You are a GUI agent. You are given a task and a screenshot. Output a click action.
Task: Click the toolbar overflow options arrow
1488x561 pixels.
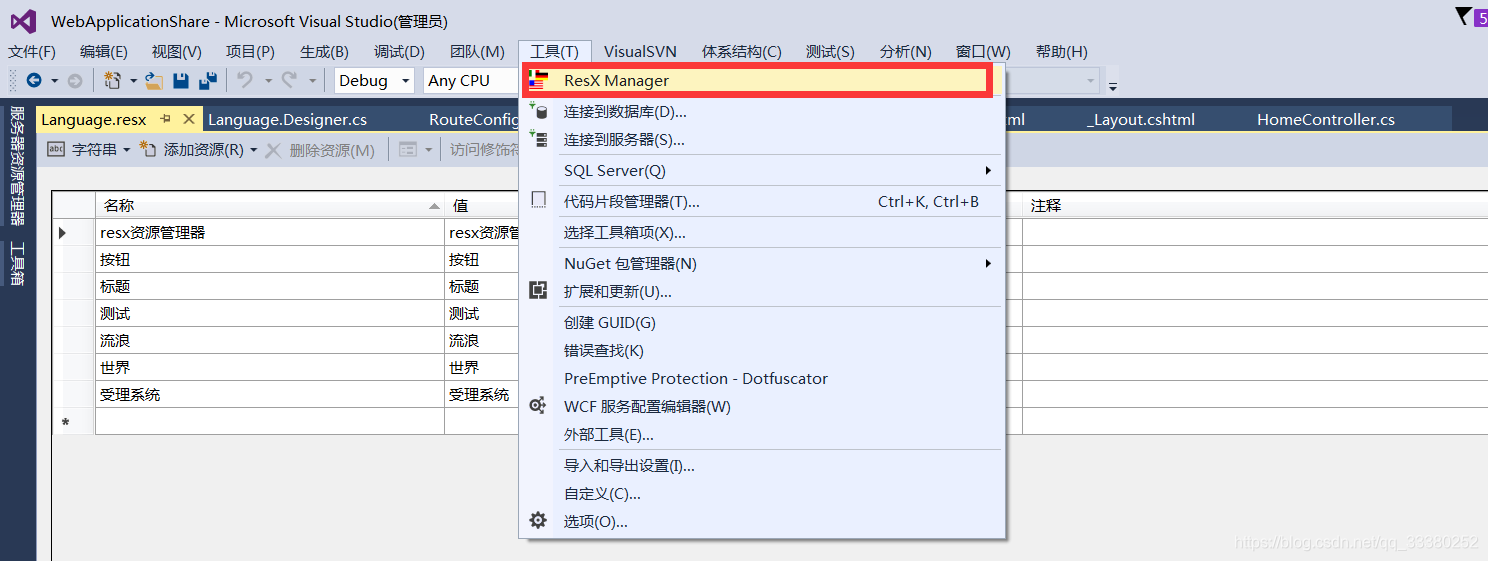1112,85
